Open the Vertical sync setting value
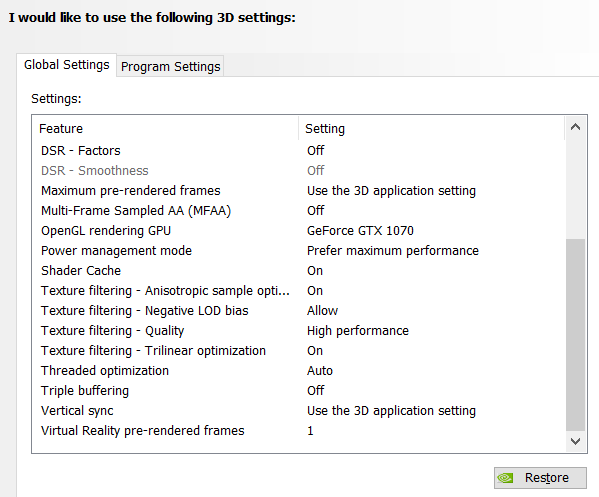Image resolution: width=599 pixels, height=497 pixels. coord(392,411)
